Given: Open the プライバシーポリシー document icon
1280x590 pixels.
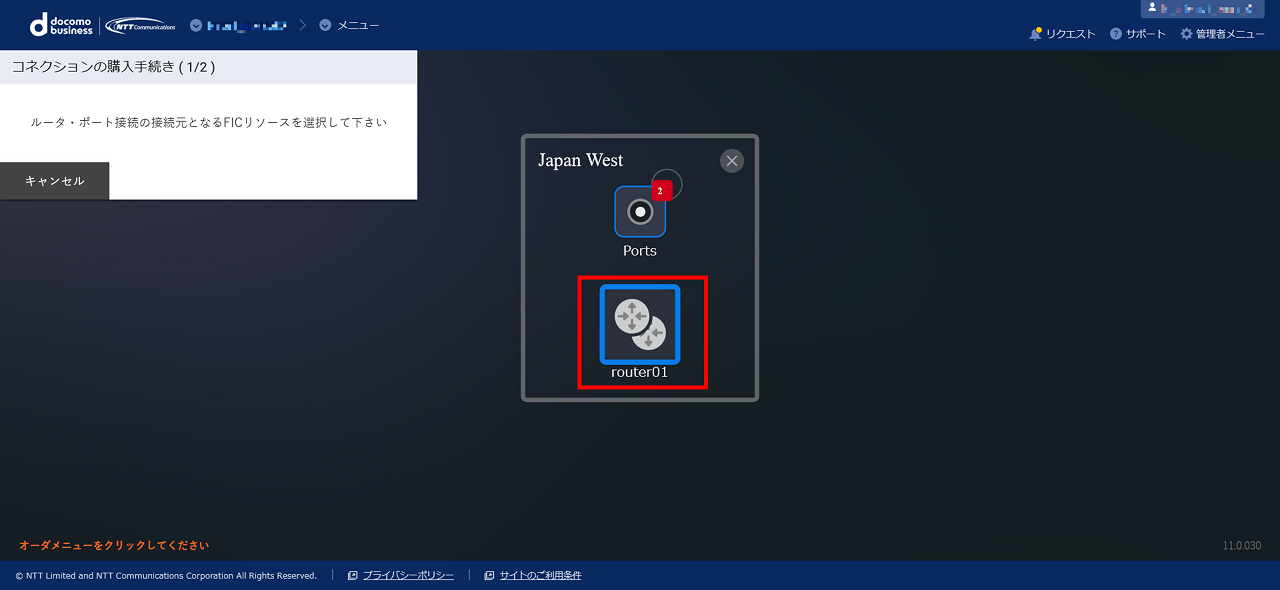Looking at the screenshot, I should pos(352,575).
